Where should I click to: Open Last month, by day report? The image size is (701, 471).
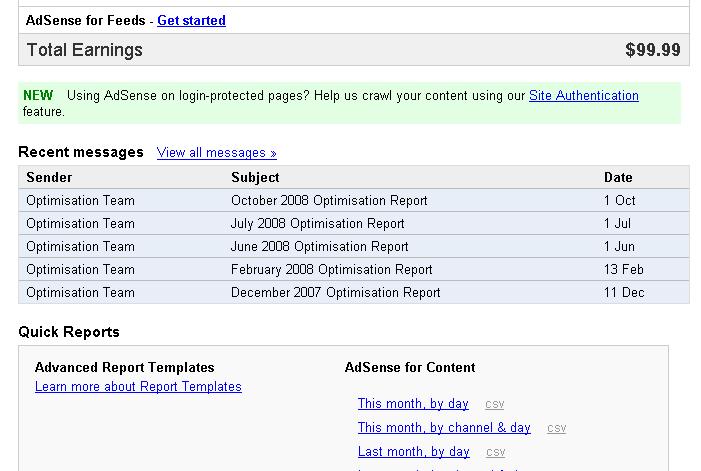pos(413,452)
